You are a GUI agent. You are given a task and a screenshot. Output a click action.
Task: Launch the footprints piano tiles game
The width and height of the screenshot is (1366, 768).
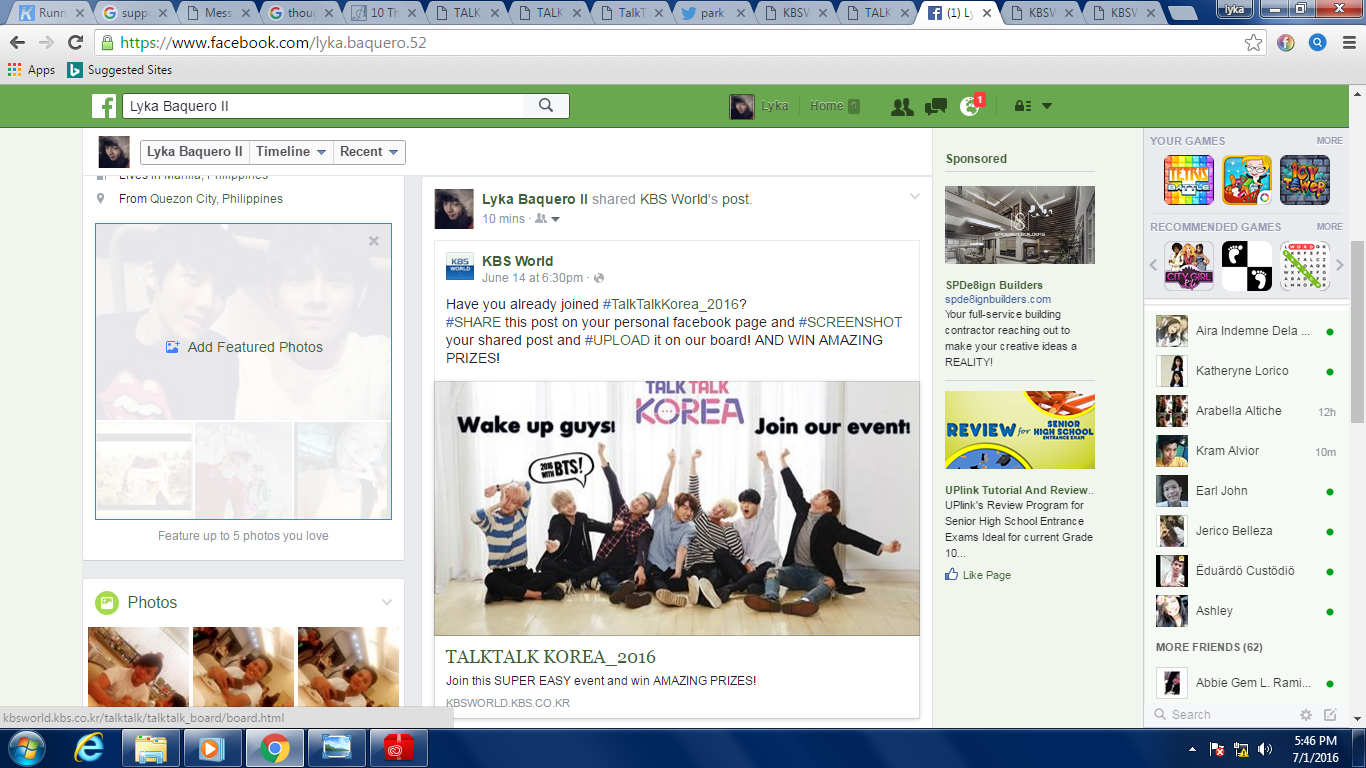[1247, 266]
